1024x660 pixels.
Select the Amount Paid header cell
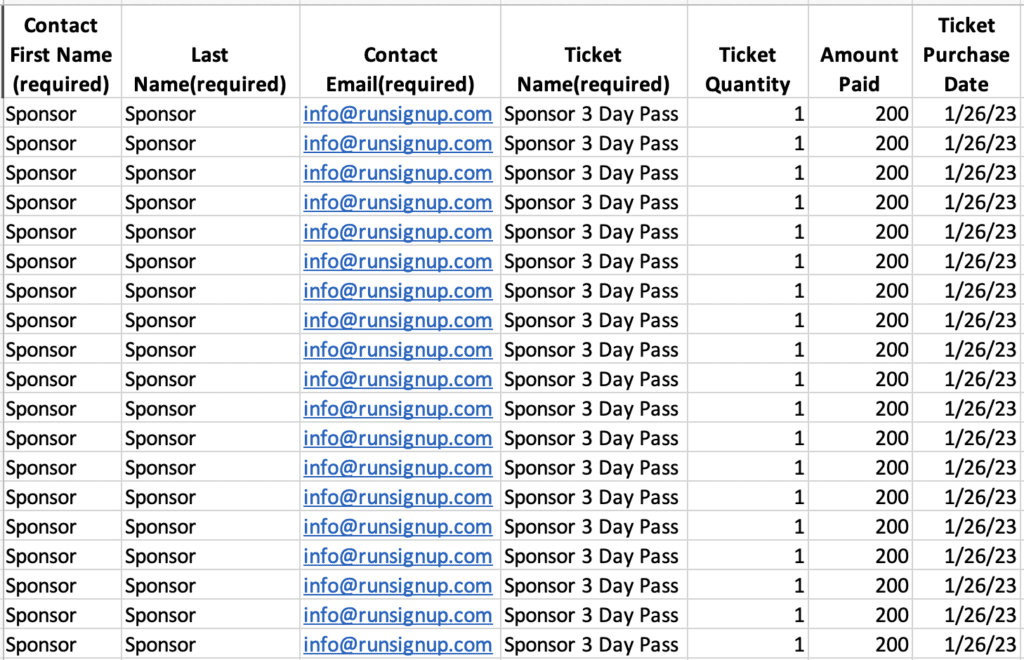coord(860,52)
